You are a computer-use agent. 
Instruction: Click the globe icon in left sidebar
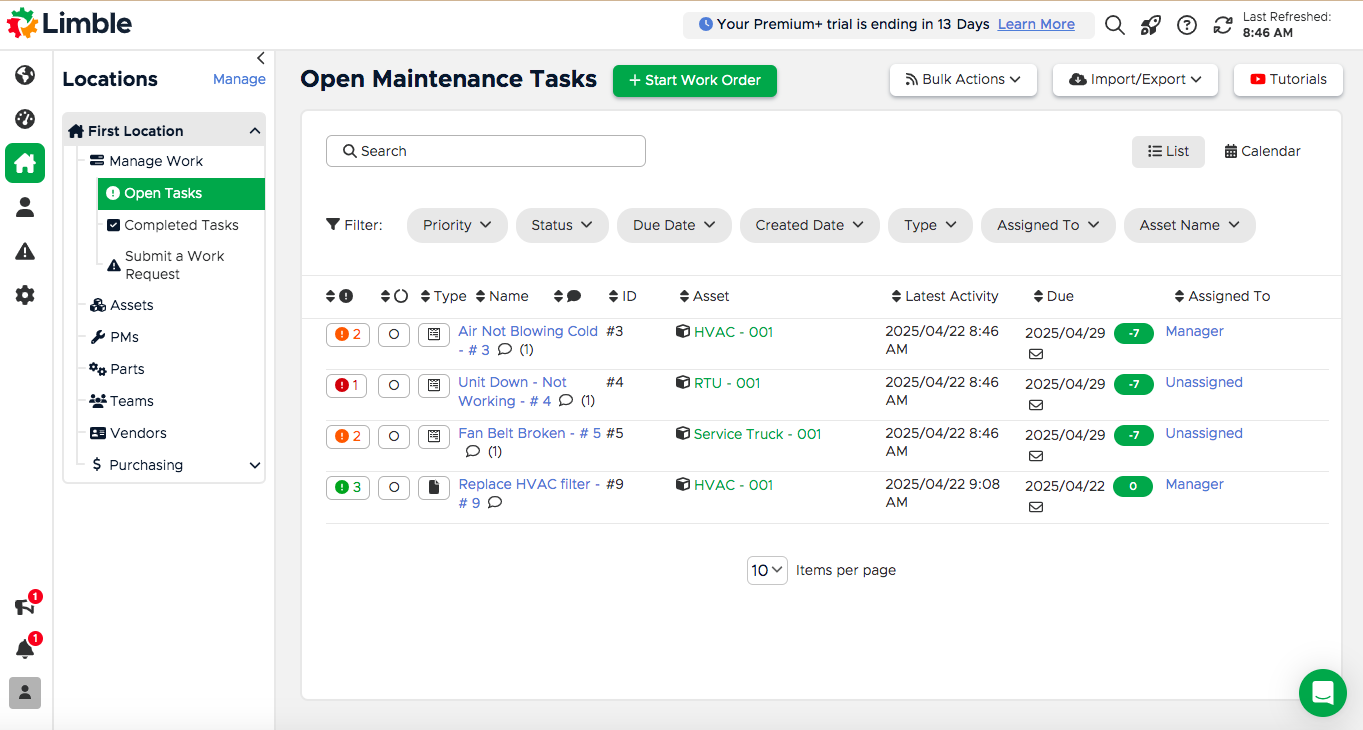(x=25, y=76)
